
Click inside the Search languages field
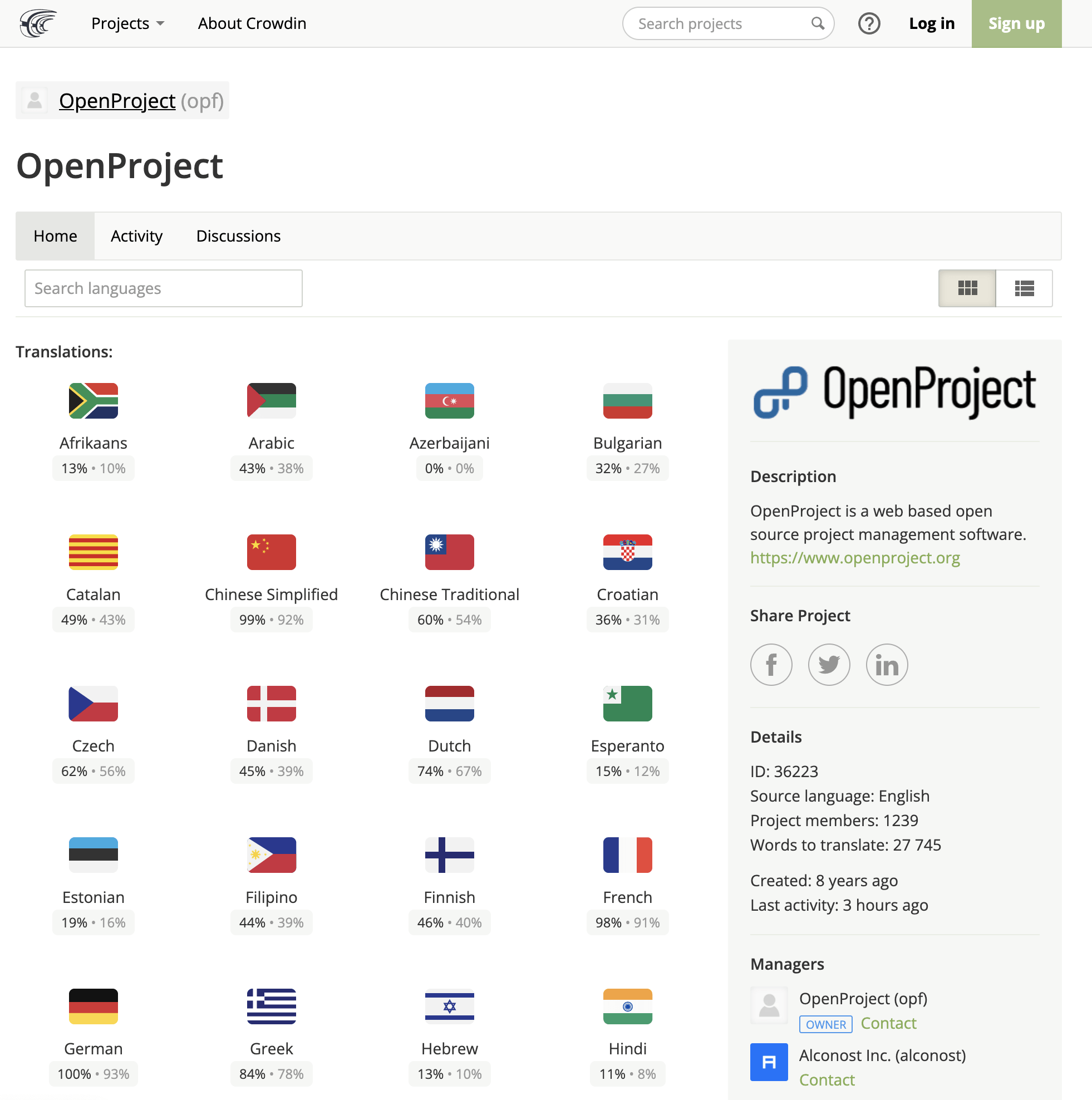pos(163,288)
